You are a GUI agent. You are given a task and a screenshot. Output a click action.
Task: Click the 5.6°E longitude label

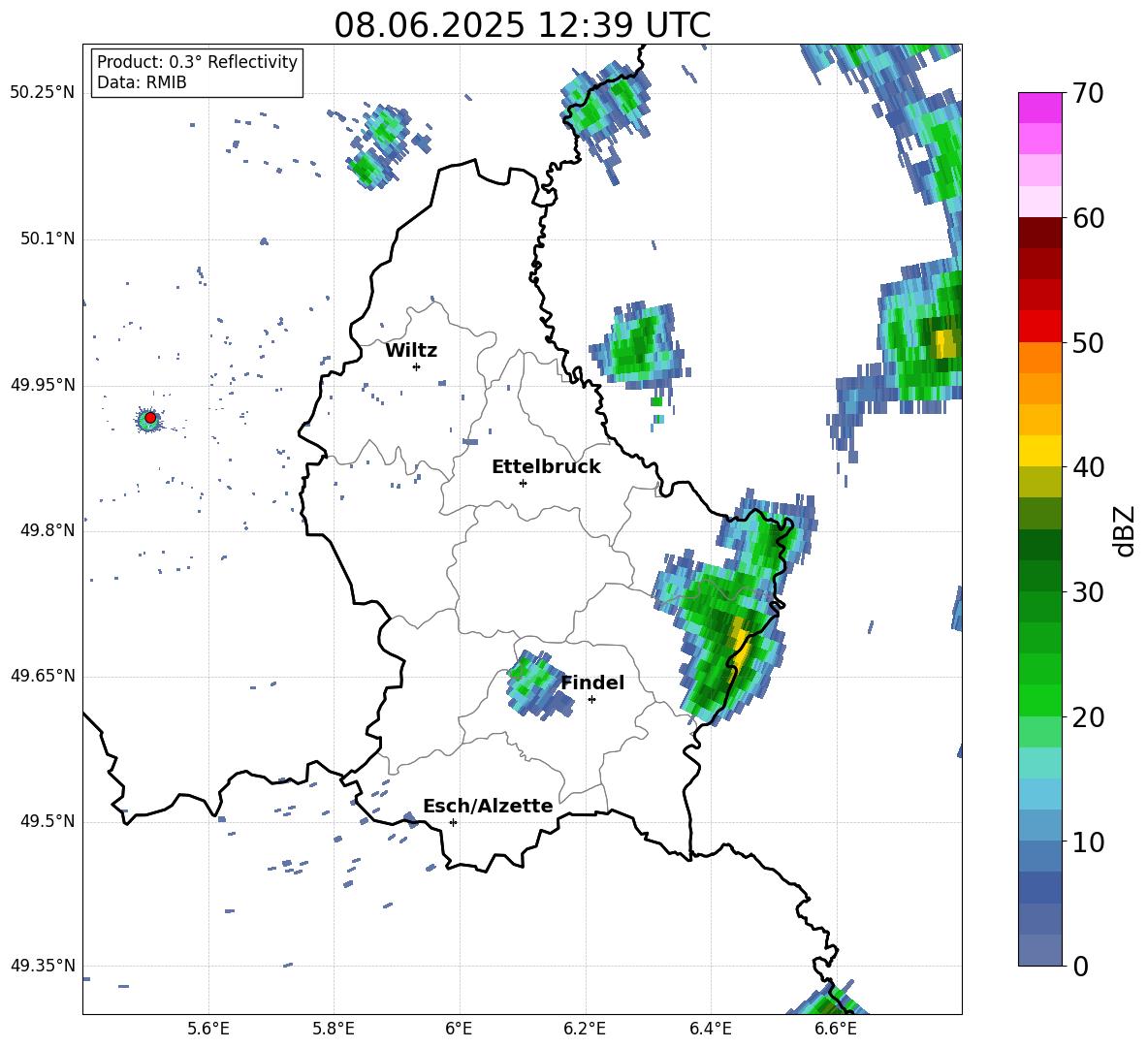point(208,1029)
